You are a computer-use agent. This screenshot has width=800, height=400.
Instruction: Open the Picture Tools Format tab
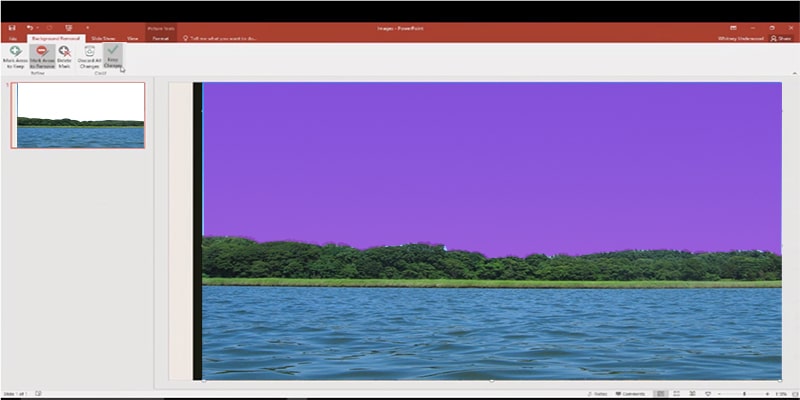161,38
